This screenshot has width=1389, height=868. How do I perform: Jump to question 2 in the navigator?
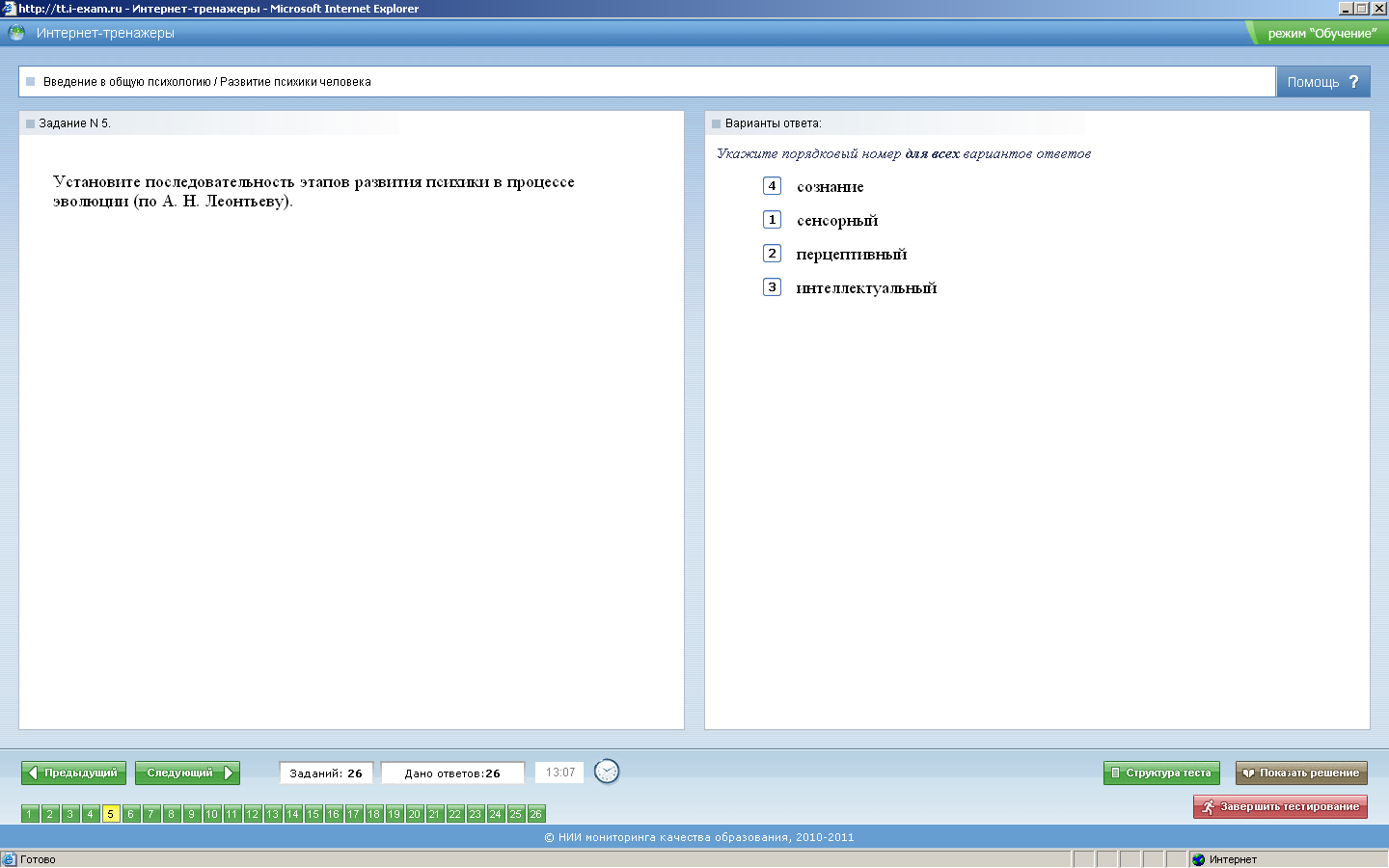tap(50, 814)
